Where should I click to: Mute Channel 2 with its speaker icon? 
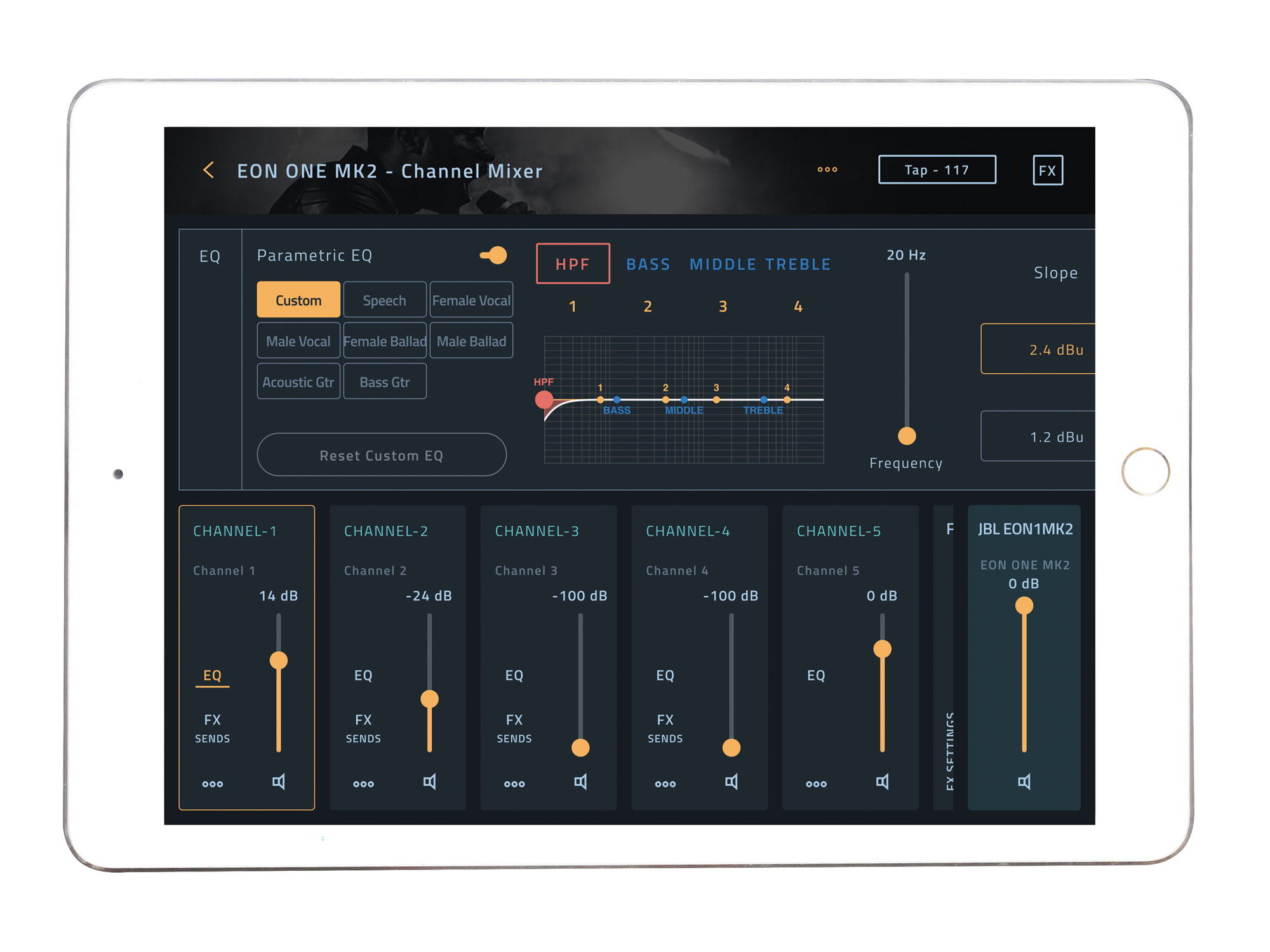[x=430, y=782]
